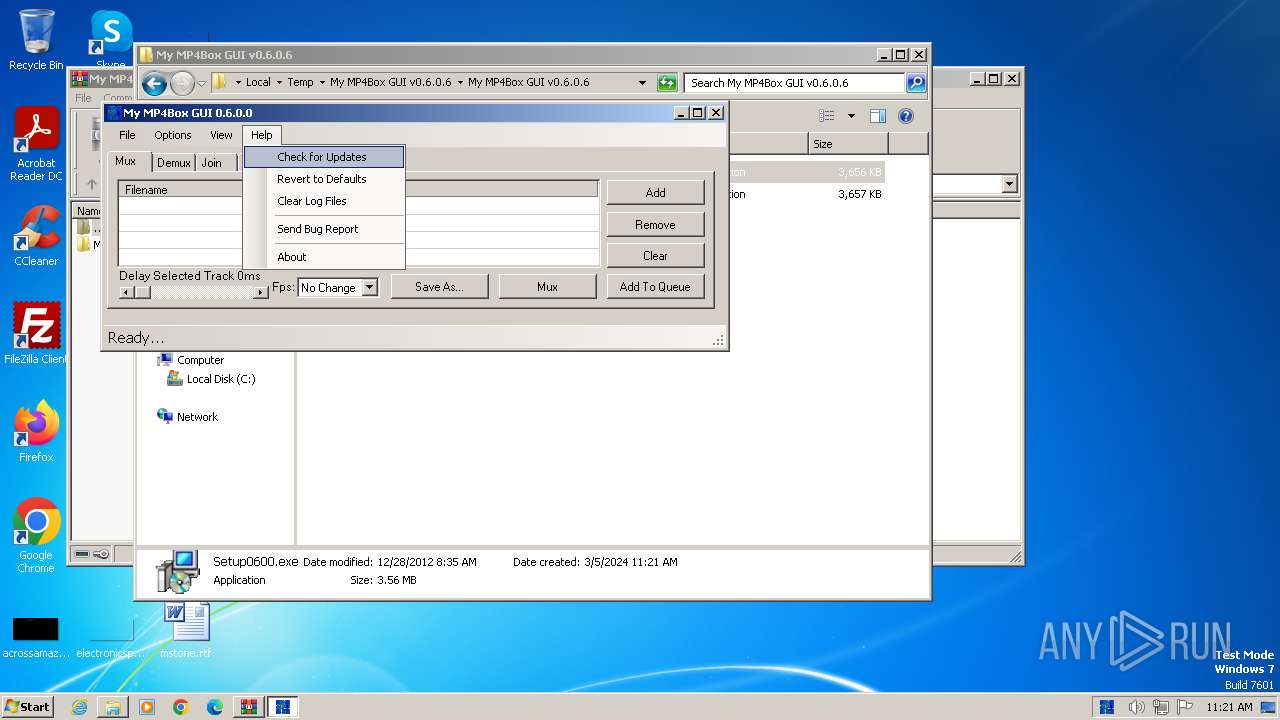Viewport: 1280px width, 720px height.
Task: Click the Clear button
Action: (x=655, y=256)
